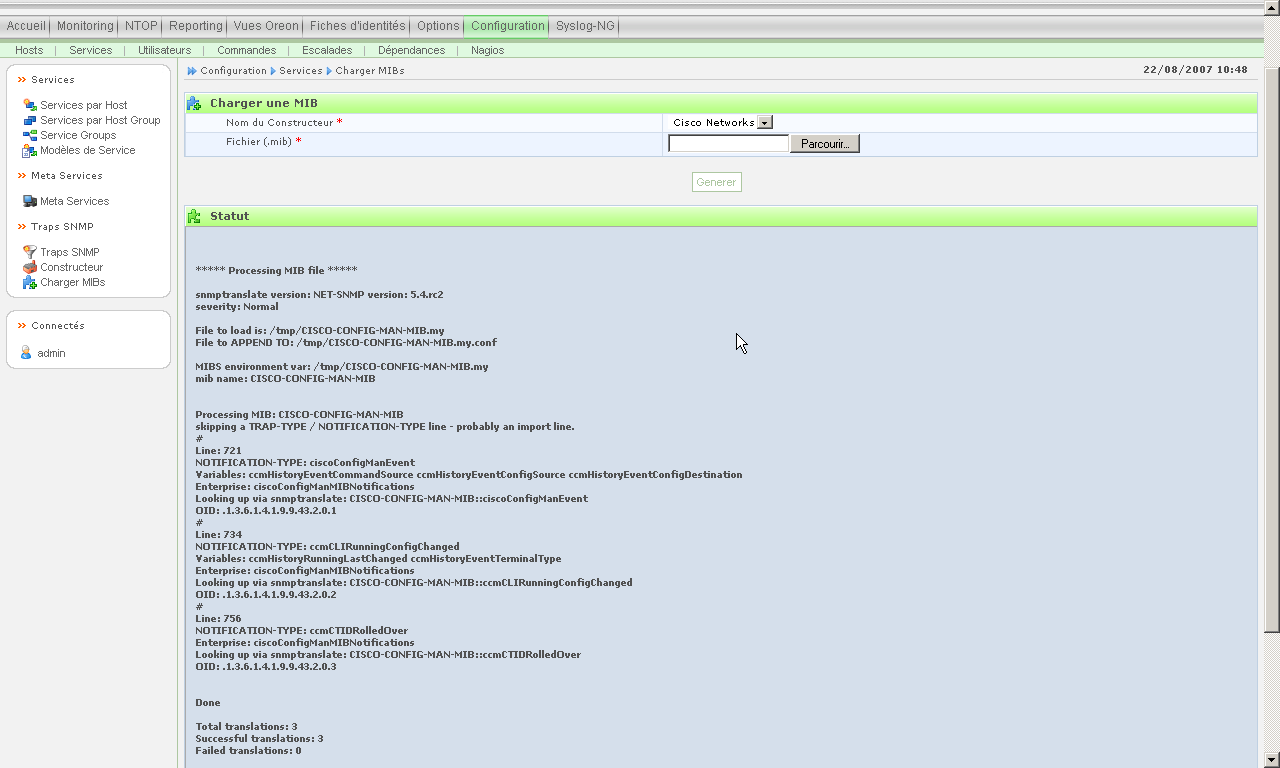Open Fiches d'identités tab
Image resolution: width=1280 pixels, height=768 pixels.
pyautogui.click(x=358, y=26)
